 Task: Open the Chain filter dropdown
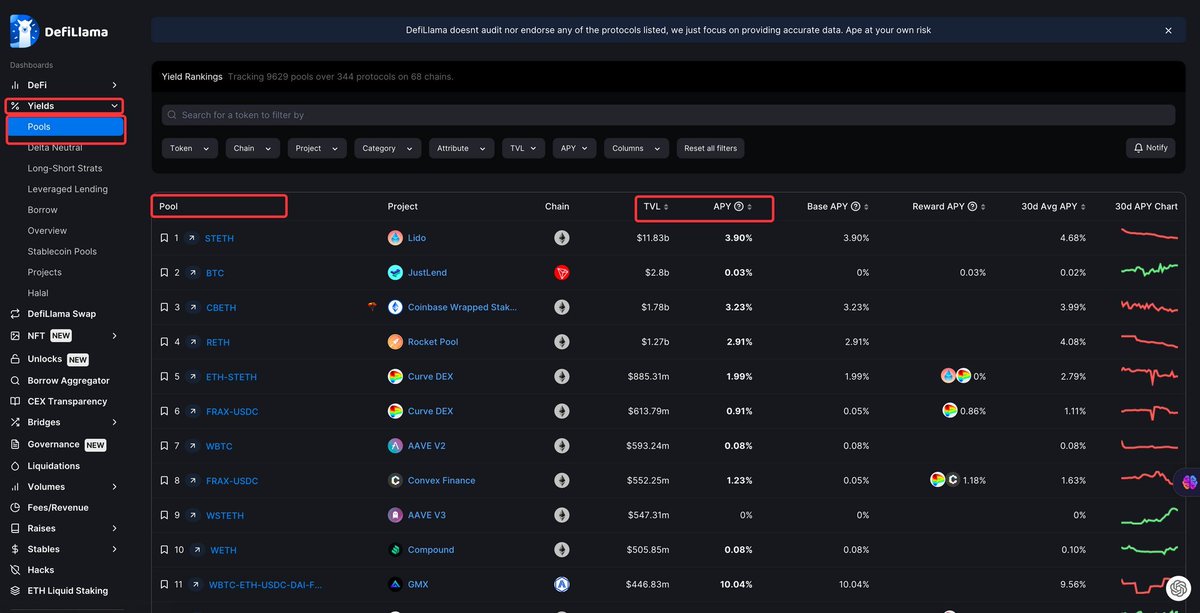coord(252,148)
